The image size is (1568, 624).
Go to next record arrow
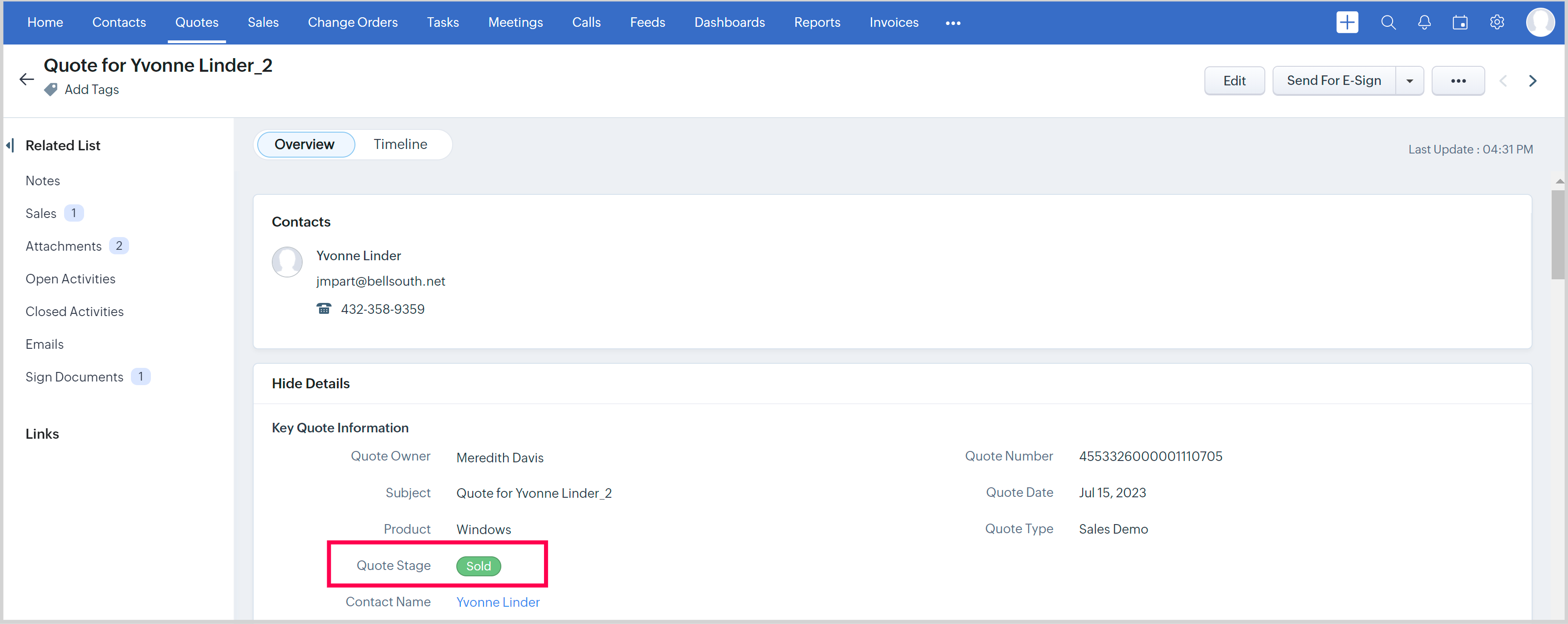click(x=1532, y=81)
